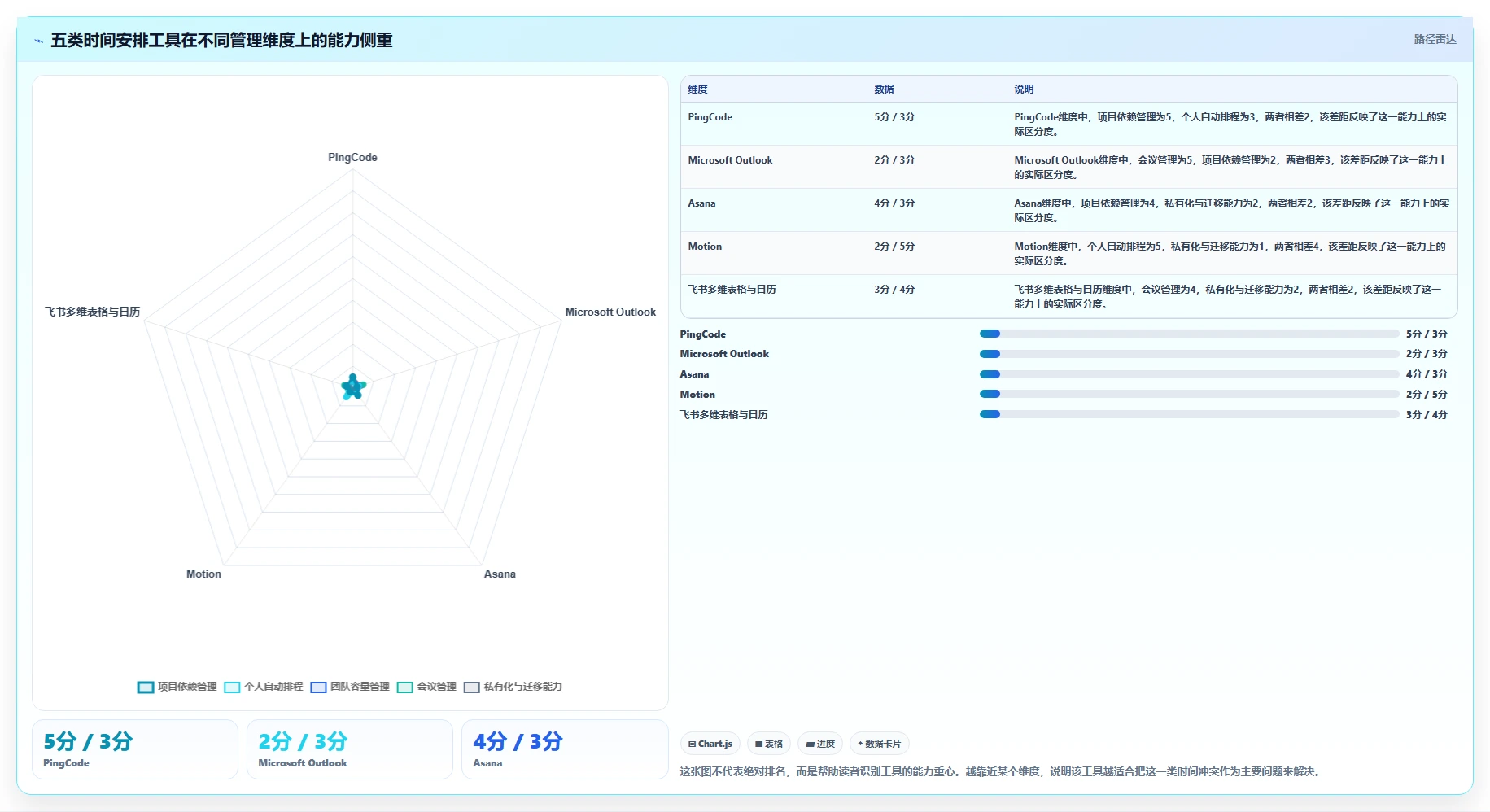Viewport: 1490px width, 812px height.
Task: Click the Asana progress bar
Action: pyautogui.click(x=1189, y=374)
